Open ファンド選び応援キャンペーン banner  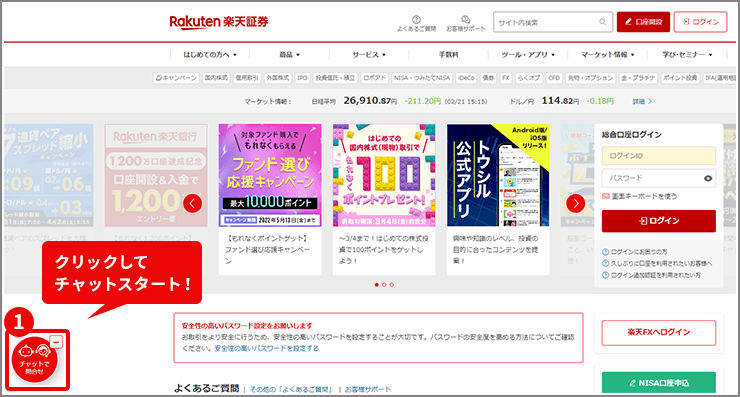pyautogui.click(x=270, y=199)
